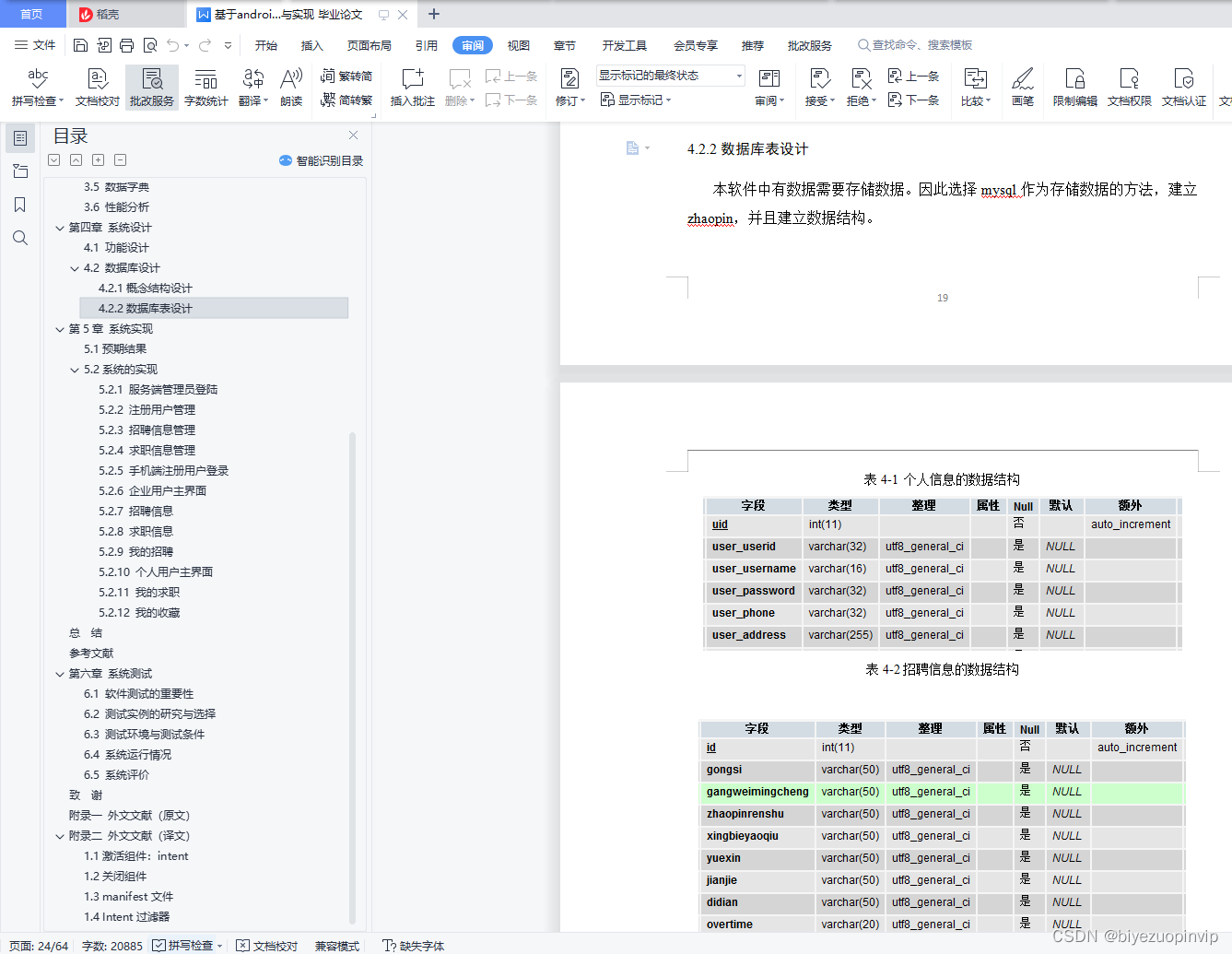Open the review pane (审阅) icon

pos(769,88)
